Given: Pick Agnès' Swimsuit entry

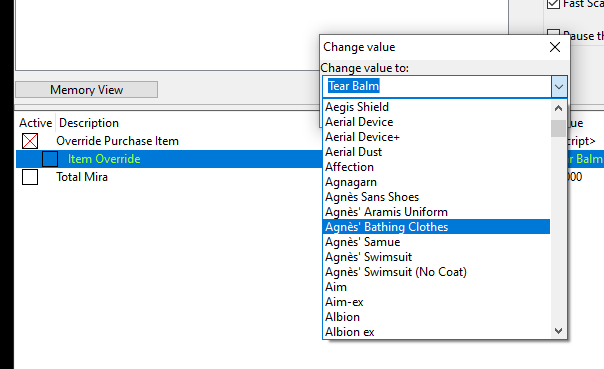Looking at the screenshot, I should pyautogui.click(x=436, y=257).
